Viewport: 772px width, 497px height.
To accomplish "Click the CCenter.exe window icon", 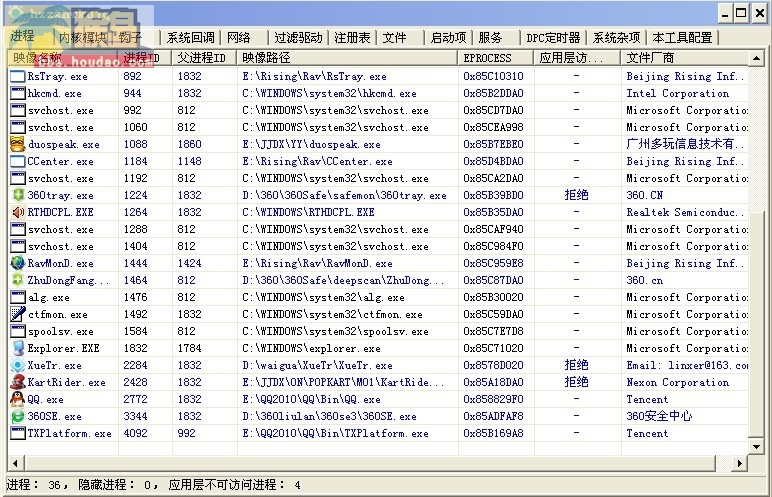I will [18, 161].
